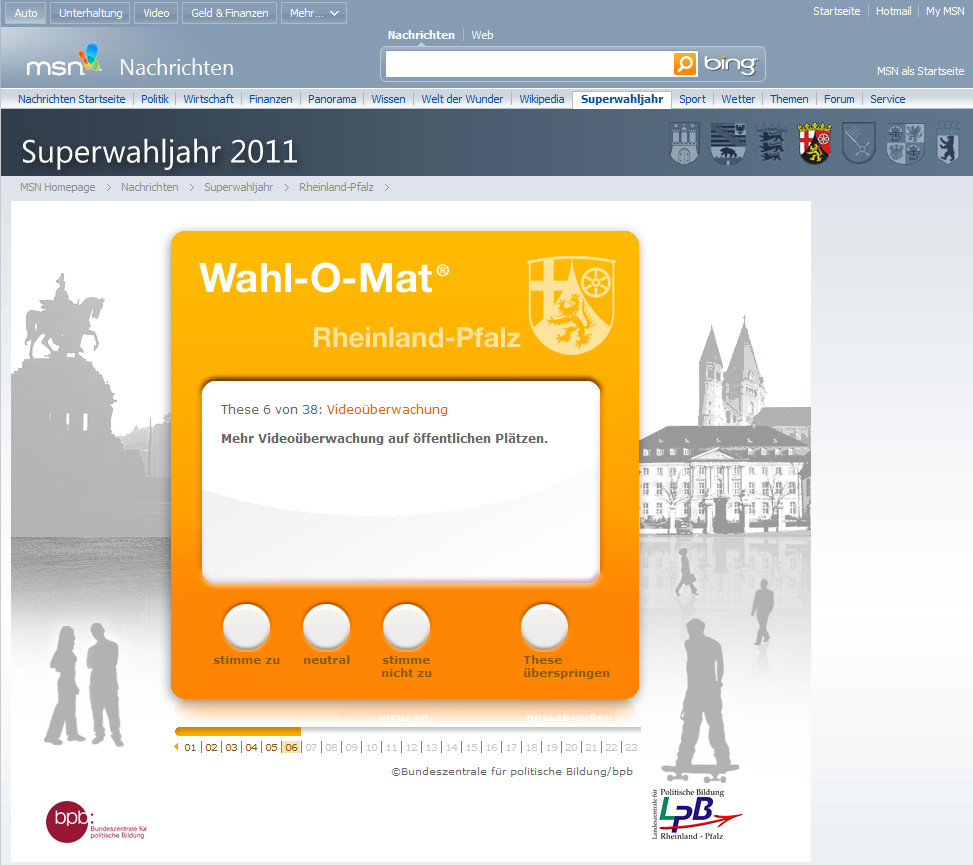Viewport: 973px width, 865px height.
Task: Select the Bremen key coat of arms
Action: coord(859,143)
